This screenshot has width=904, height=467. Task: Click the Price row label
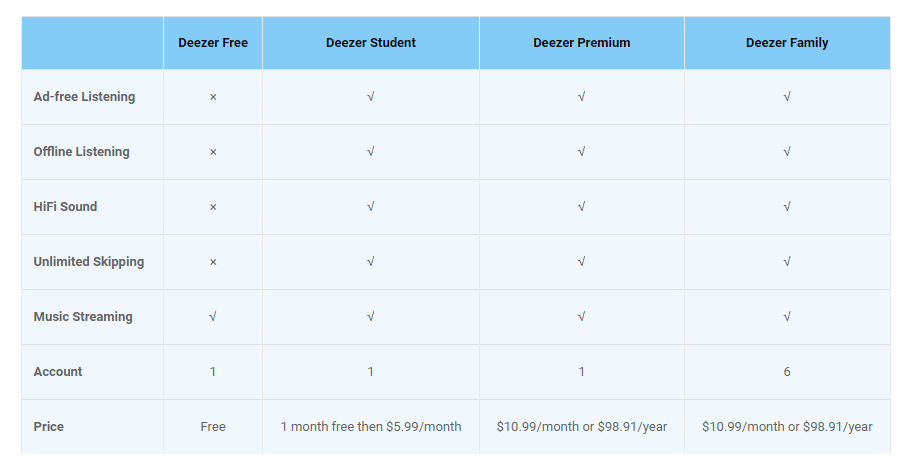coord(48,427)
